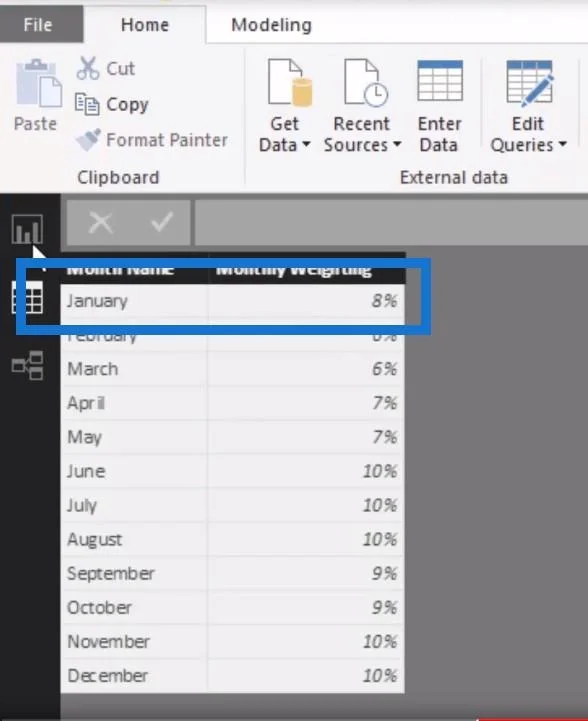Open the Report view icon in sidebar
Screen dimensions: 588x721
27,229
